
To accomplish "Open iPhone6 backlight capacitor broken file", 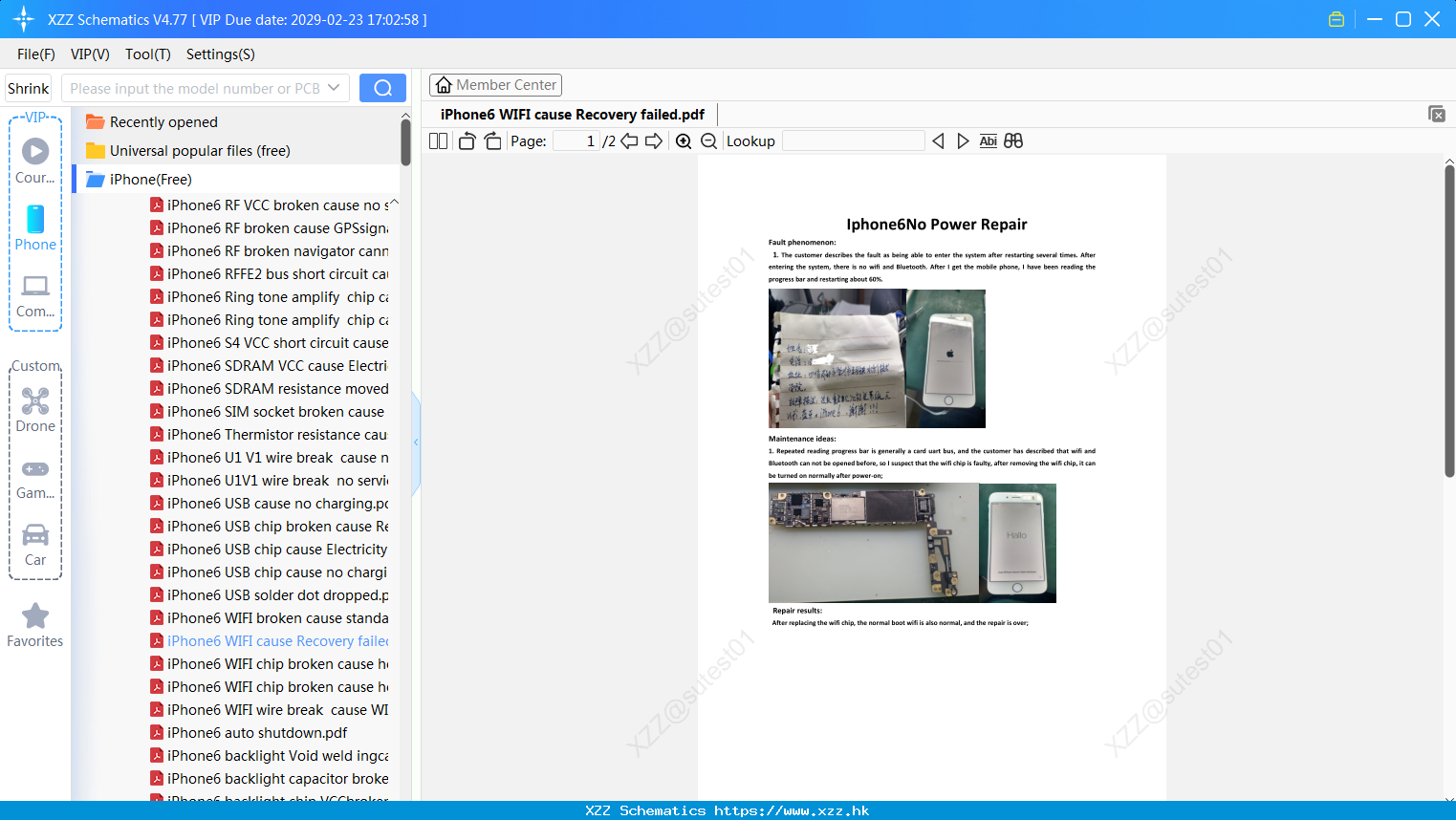I will pyautogui.click(x=270, y=778).
